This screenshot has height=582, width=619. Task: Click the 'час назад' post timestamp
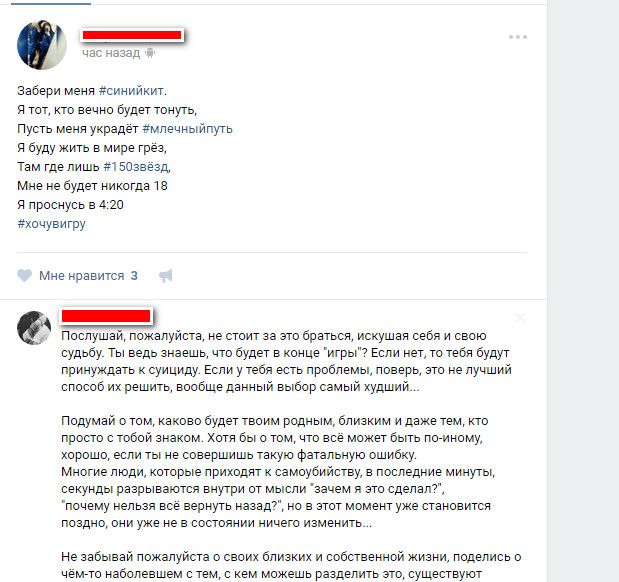tap(111, 53)
